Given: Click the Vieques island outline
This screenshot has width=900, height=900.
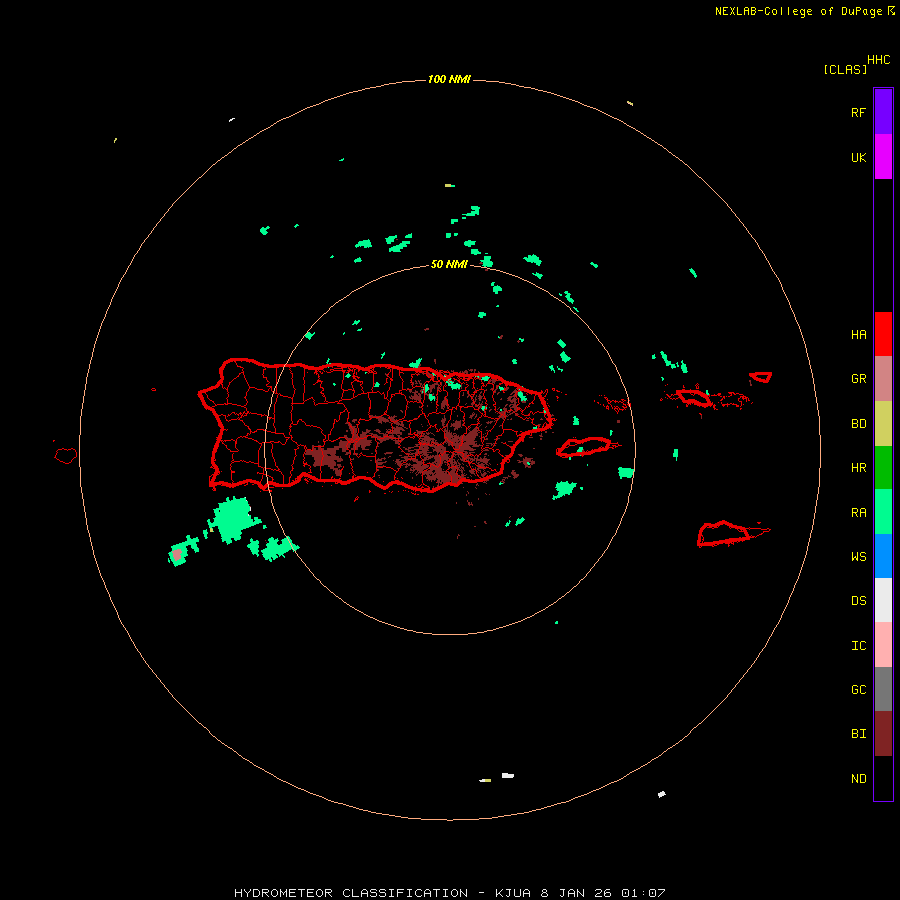Looking at the screenshot, I should pos(584,447).
